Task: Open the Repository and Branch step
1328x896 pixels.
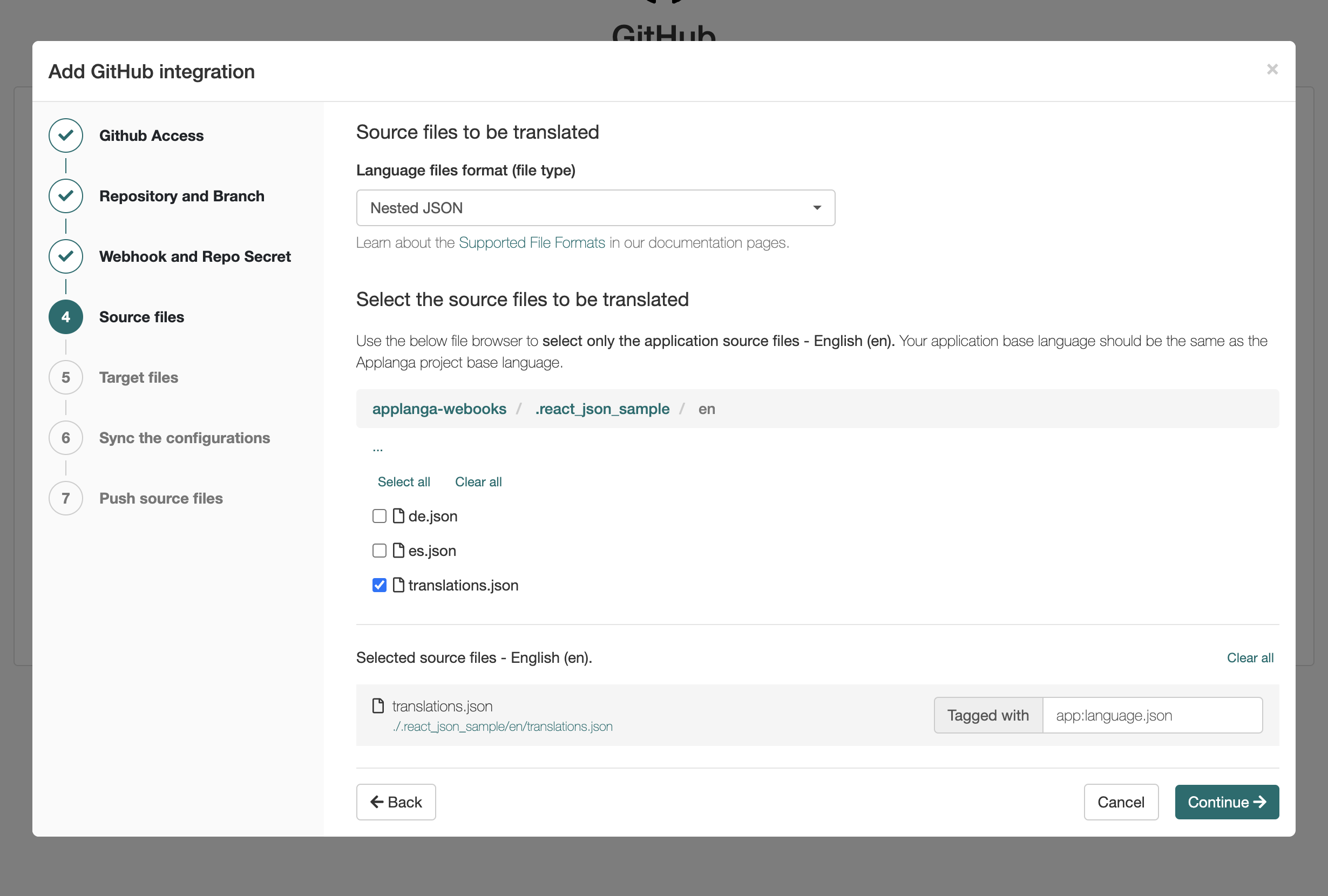Action: [182, 196]
